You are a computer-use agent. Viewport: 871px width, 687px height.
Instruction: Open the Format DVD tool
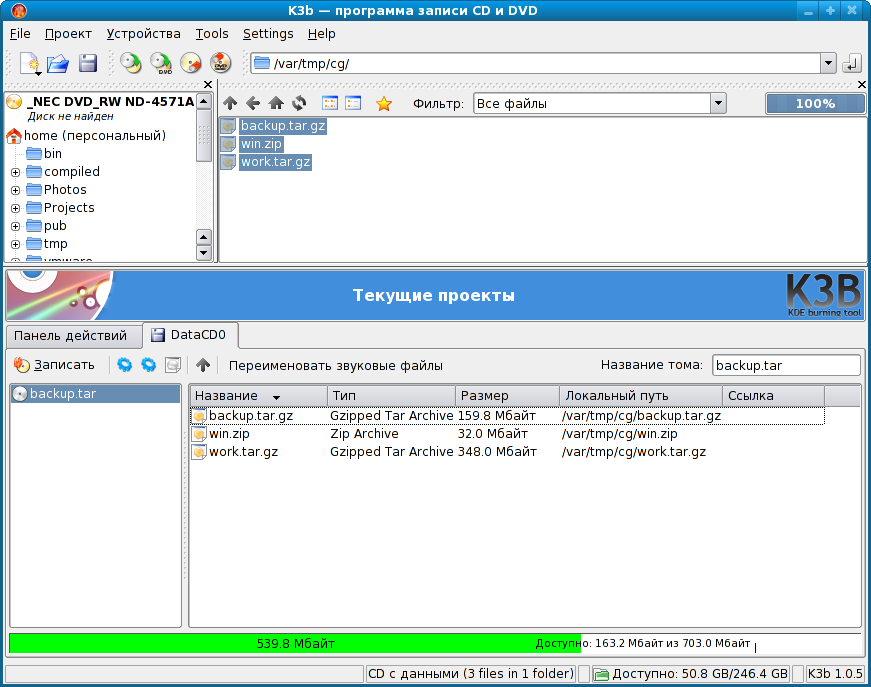click(x=221, y=63)
